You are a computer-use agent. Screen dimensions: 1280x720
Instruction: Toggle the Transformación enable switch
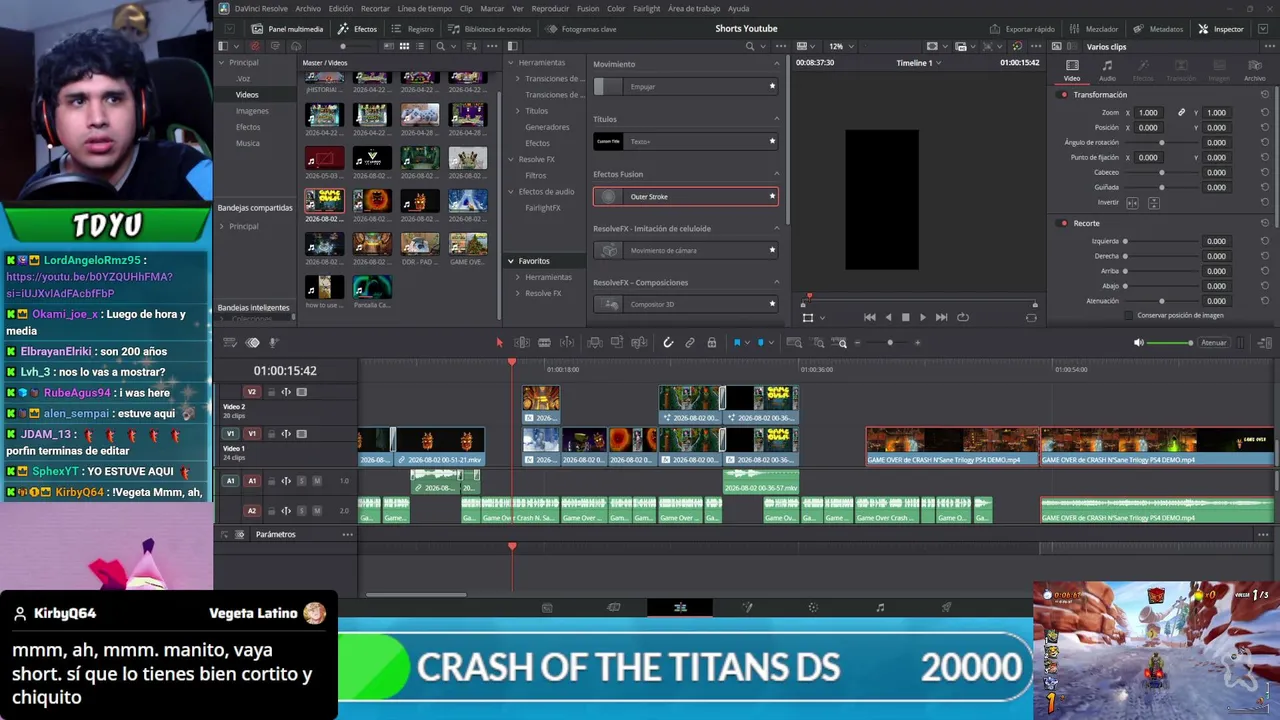1064,95
